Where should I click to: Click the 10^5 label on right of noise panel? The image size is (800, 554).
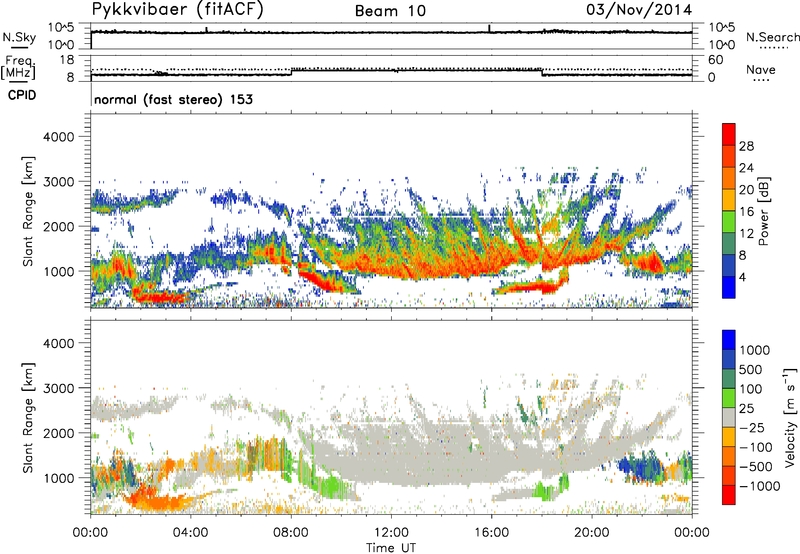[721, 27]
